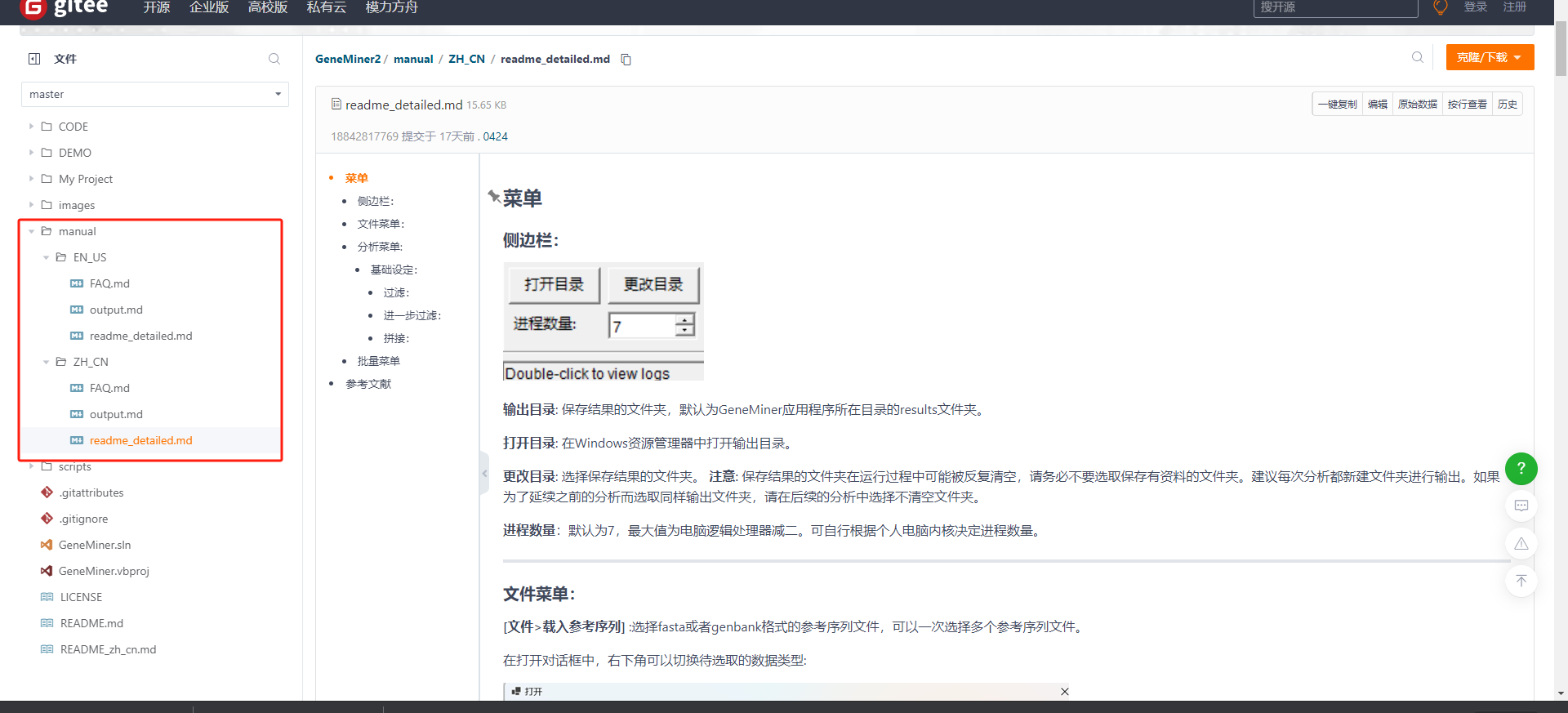Jump to 批量菜单 in the outline
This screenshot has width=1568, height=713.
point(378,361)
